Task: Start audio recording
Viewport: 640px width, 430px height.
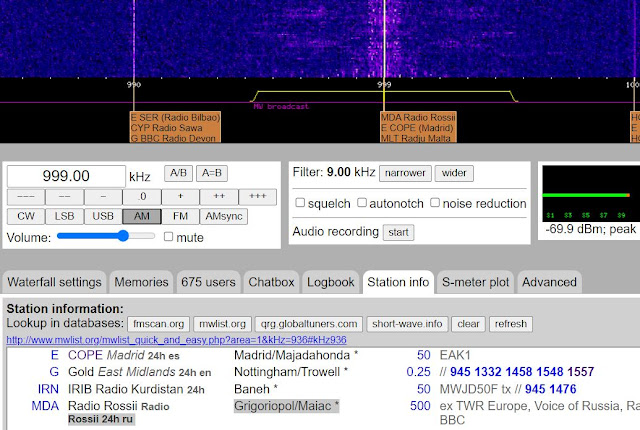Action: pos(398,233)
